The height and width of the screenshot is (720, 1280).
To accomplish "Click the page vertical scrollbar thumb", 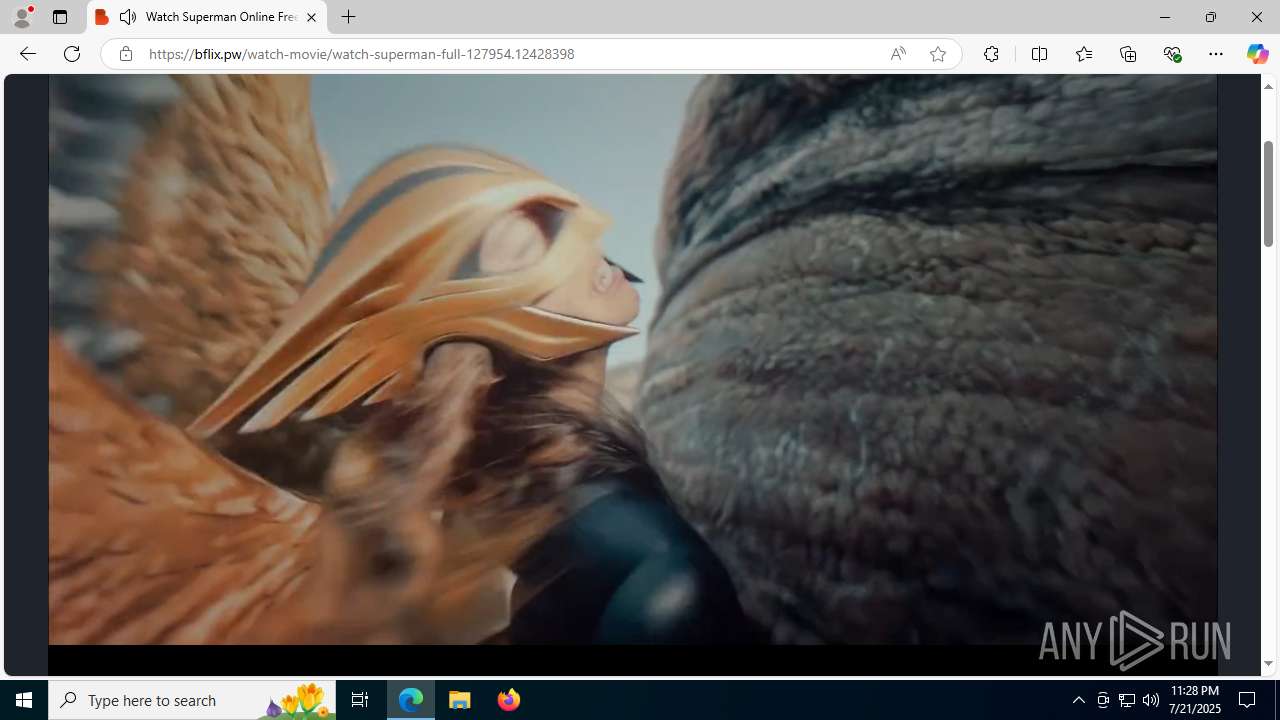I will click(x=1268, y=193).
